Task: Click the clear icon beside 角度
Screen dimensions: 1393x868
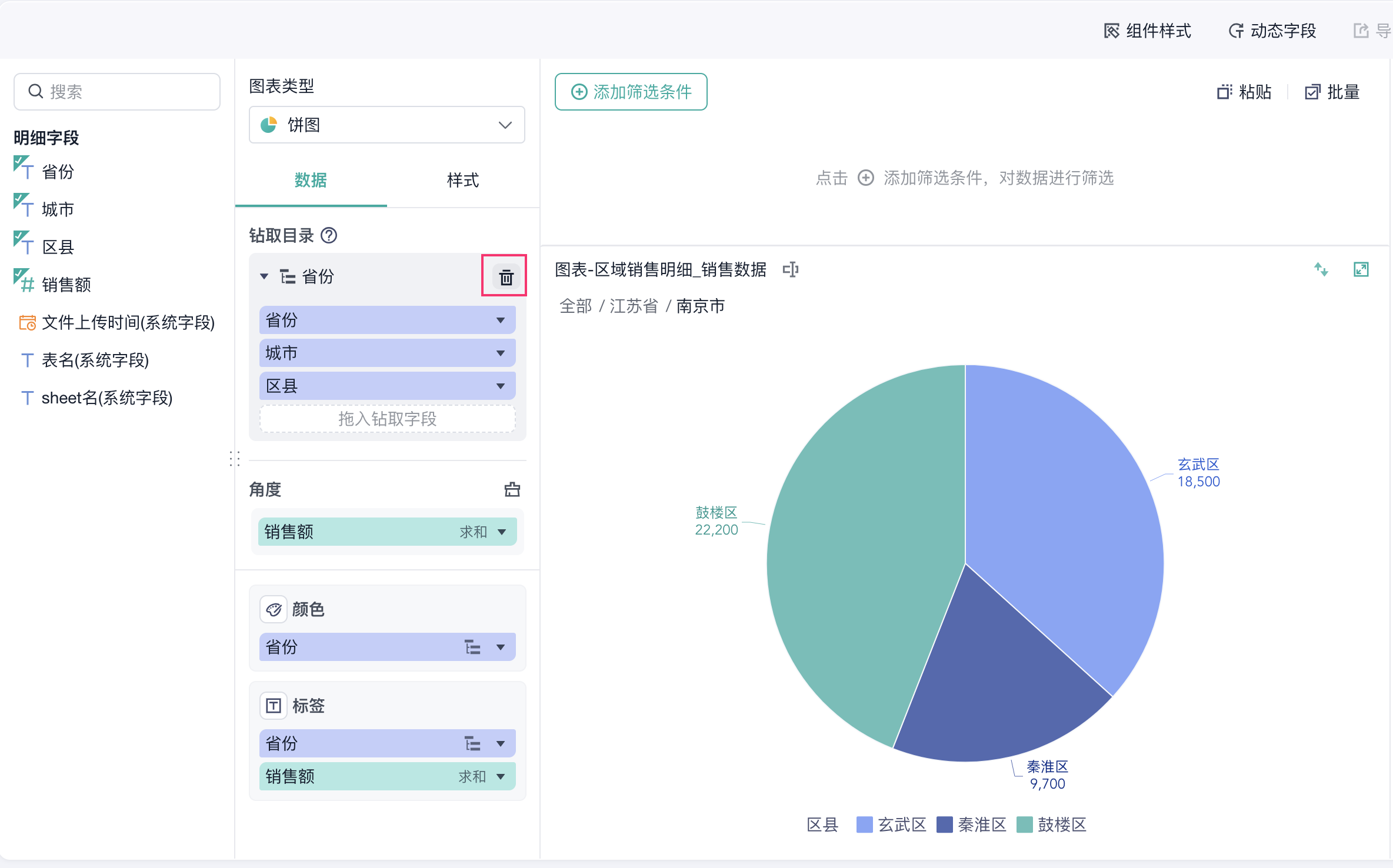Action: click(x=512, y=489)
